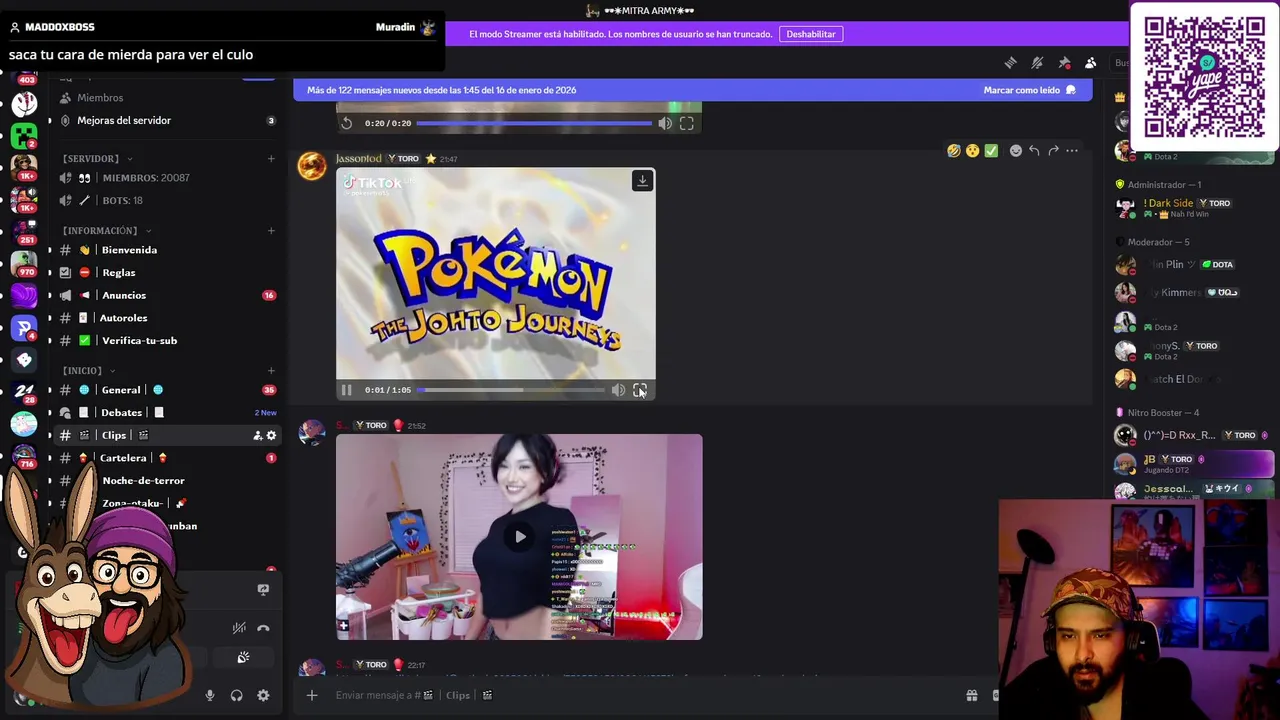
Task: Click the plus attach button in message bar
Action: point(311,695)
